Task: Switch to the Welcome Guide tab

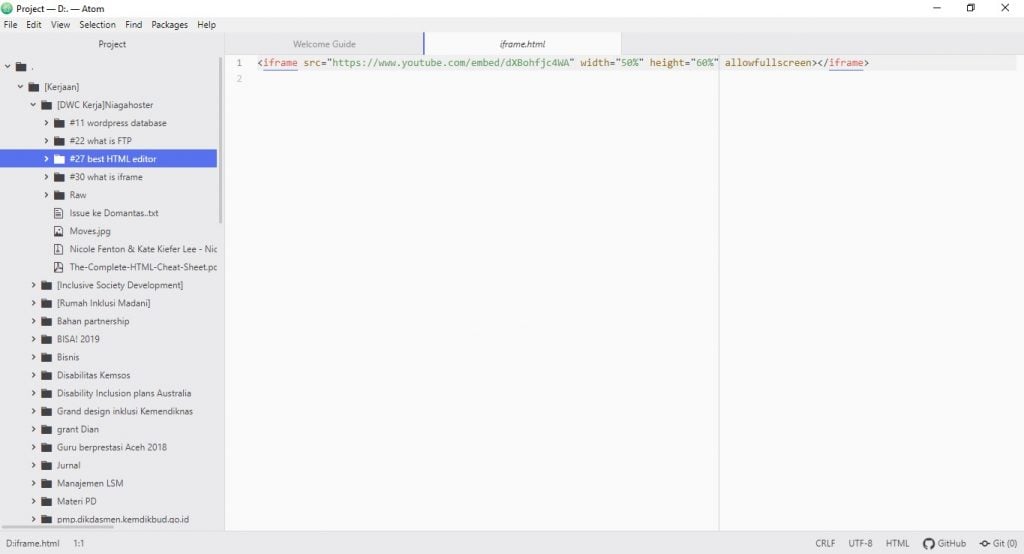Action: click(x=324, y=44)
